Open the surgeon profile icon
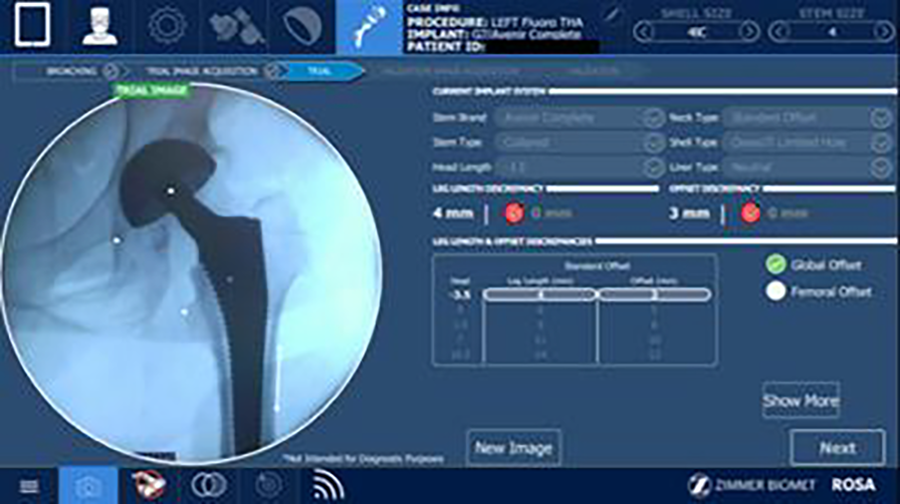This screenshot has width=900, height=504. pos(100,26)
